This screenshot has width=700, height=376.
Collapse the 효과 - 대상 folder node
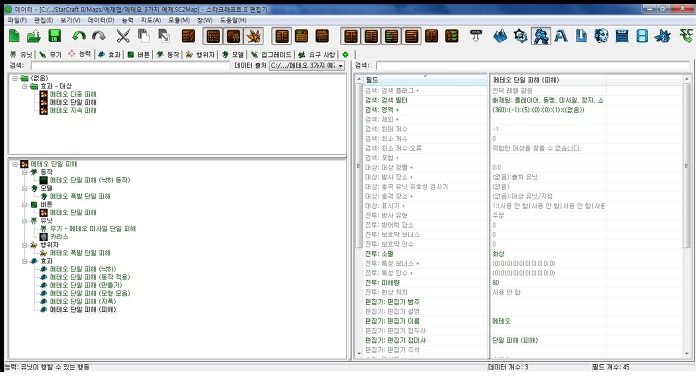click(x=25, y=86)
